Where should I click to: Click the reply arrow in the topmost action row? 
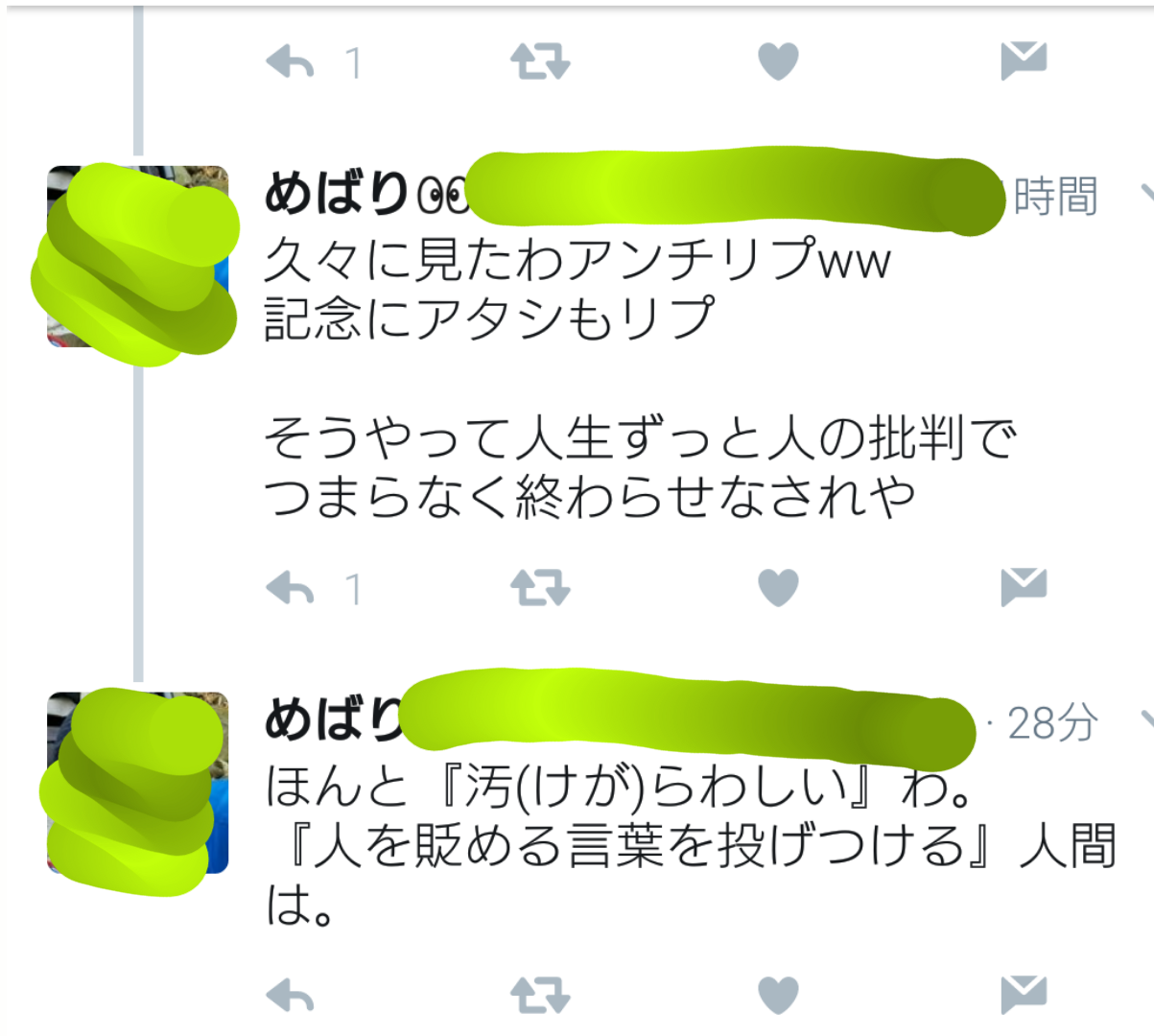pyautogui.click(x=290, y=63)
